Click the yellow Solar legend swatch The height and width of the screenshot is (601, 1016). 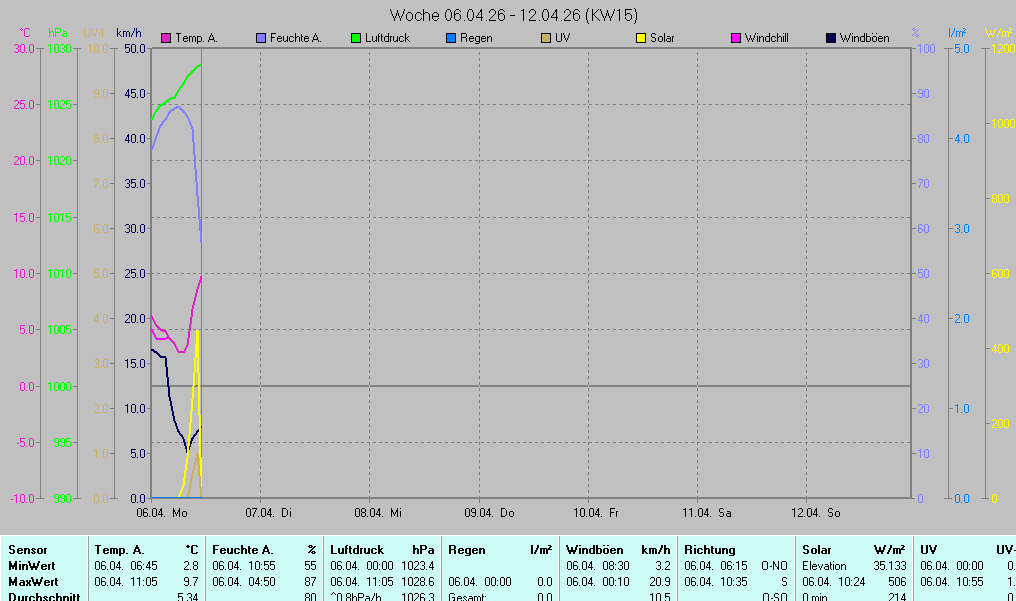pyautogui.click(x=641, y=39)
